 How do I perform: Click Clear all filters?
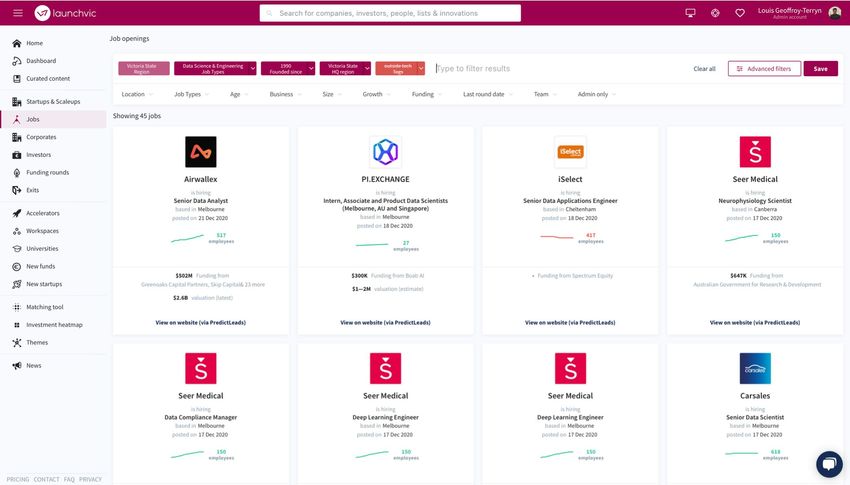[x=704, y=69]
